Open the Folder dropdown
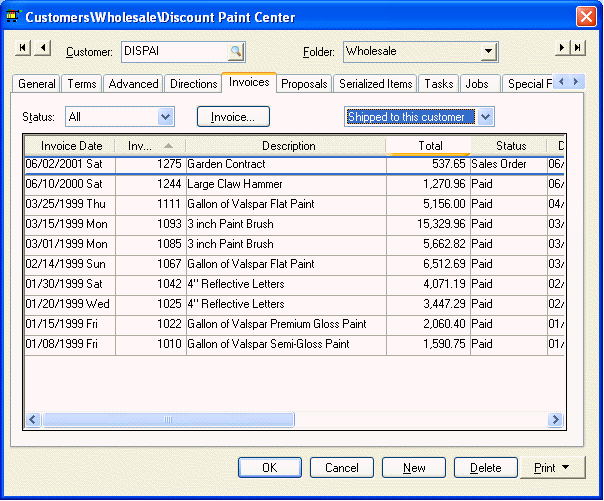 [488, 51]
